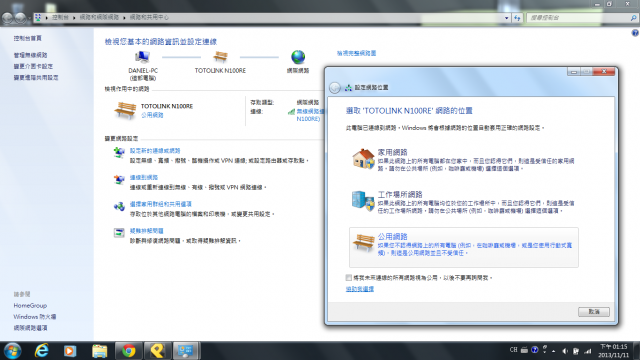
Task: Click the blue help question mark icon
Action: (635, 33)
